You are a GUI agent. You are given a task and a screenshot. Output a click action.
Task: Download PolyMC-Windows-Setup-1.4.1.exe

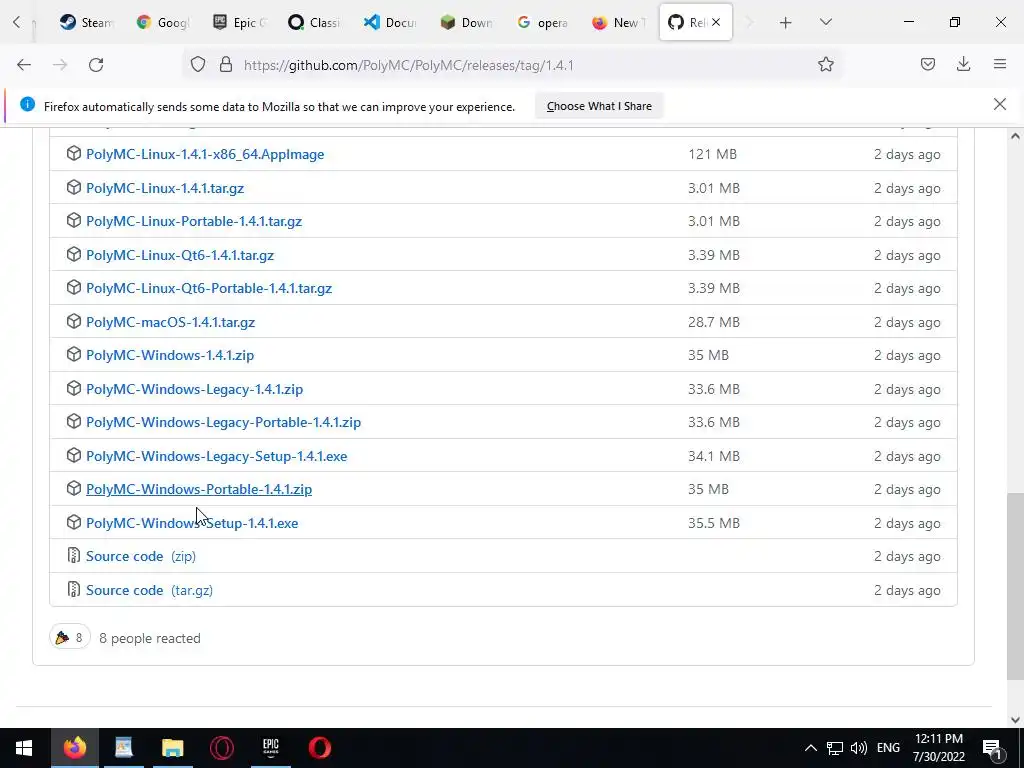(x=192, y=523)
